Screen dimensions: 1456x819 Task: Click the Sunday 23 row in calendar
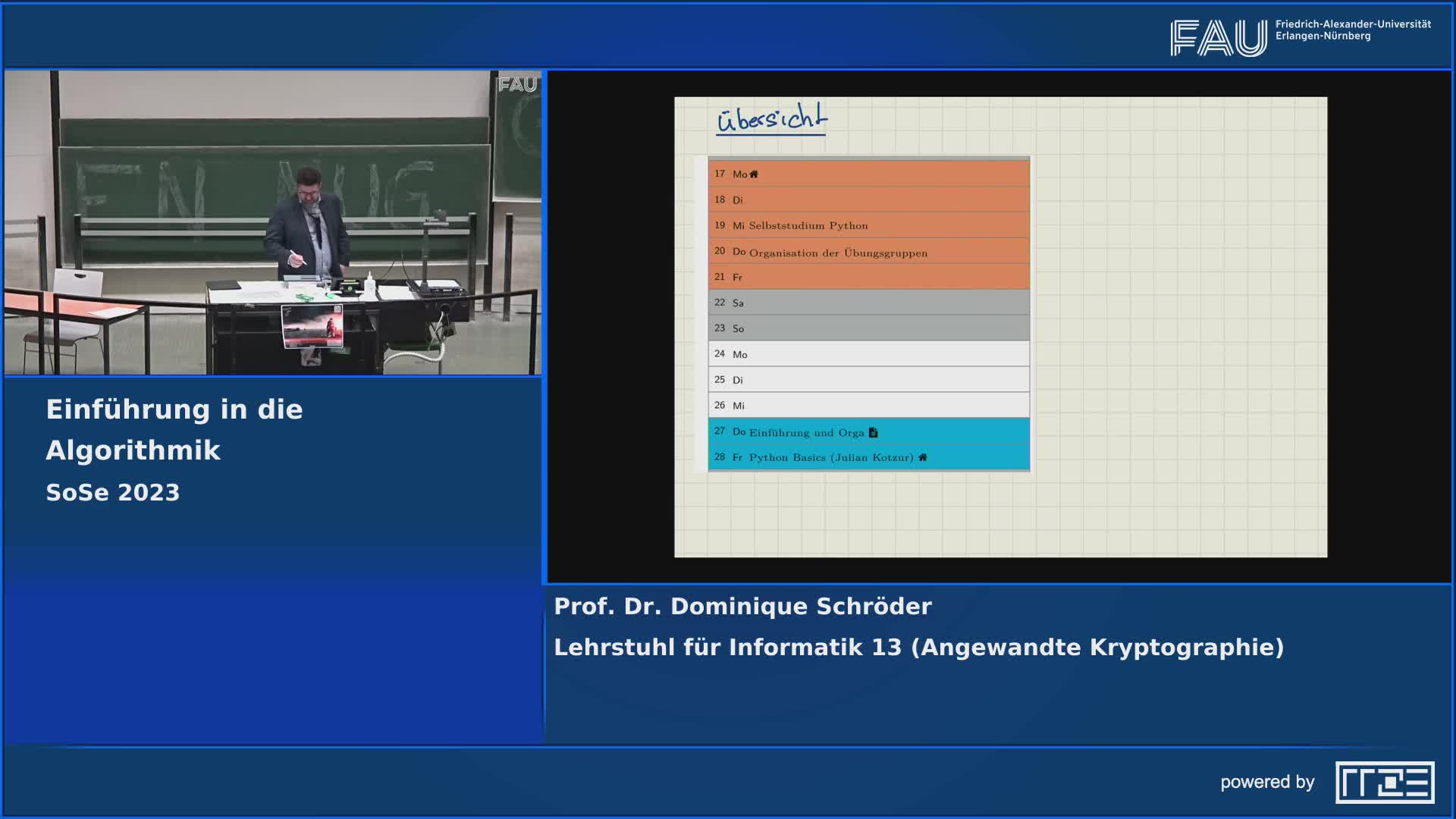point(868,328)
